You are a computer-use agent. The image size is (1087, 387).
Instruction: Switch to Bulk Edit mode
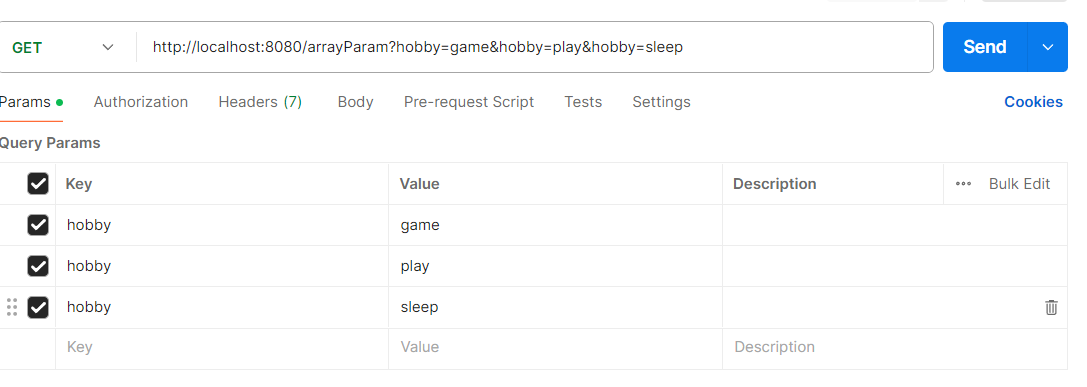click(x=1019, y=184)
